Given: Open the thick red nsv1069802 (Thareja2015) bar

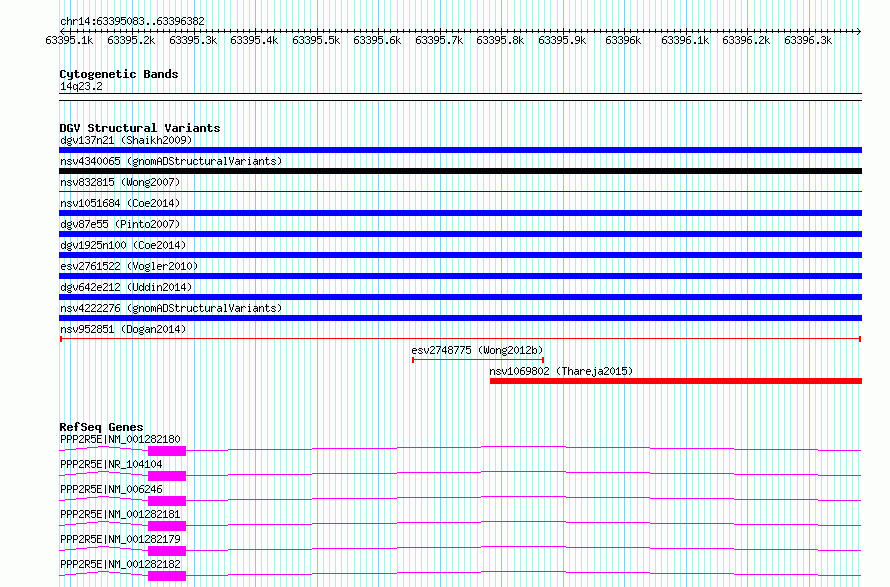Looking at the screenshot, I should click(x=676, y=381).
